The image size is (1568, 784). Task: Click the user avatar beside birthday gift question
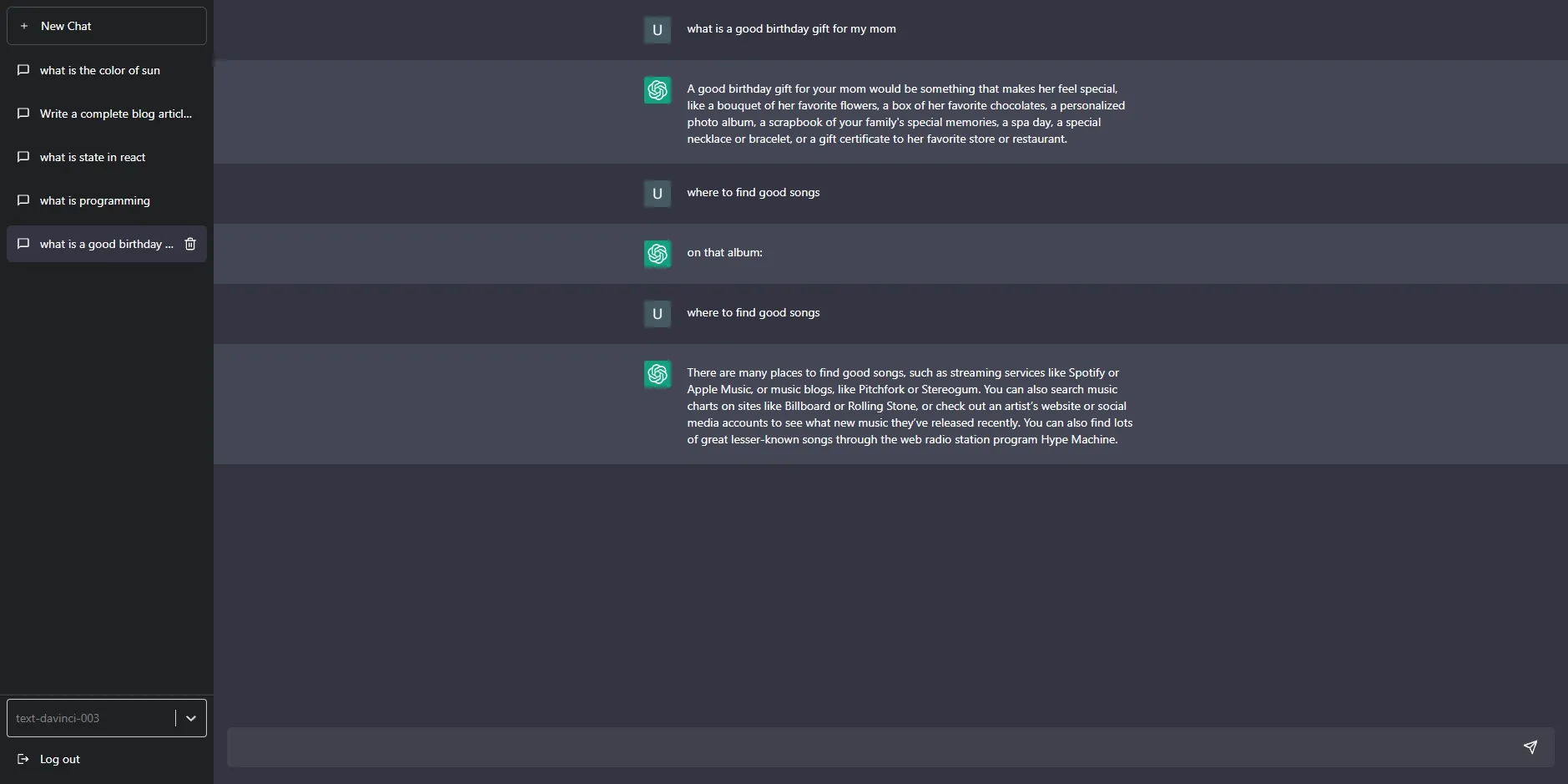(658, 30)
